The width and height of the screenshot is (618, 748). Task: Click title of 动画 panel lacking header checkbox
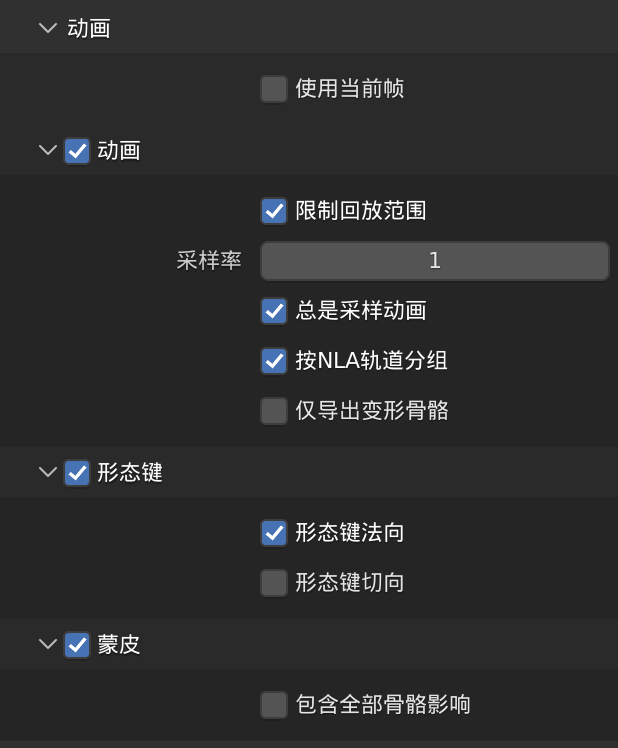(89, 29)
